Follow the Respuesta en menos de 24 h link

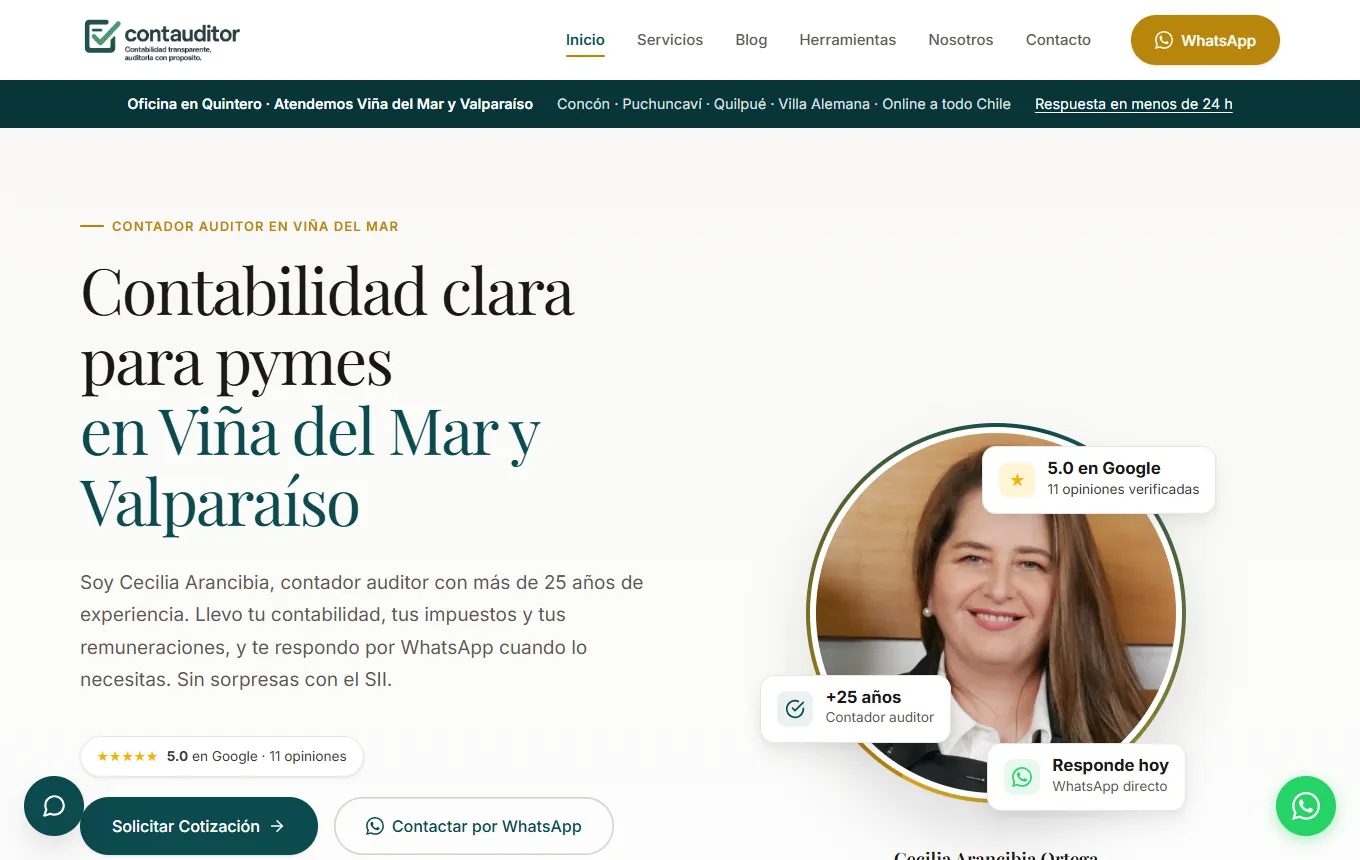1134,104
